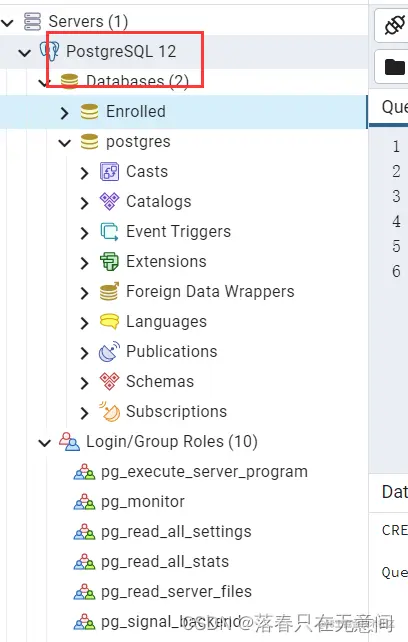Click line number 1 in query editor
The width and height of the screenshot is (408, 642).
(396, 147)
